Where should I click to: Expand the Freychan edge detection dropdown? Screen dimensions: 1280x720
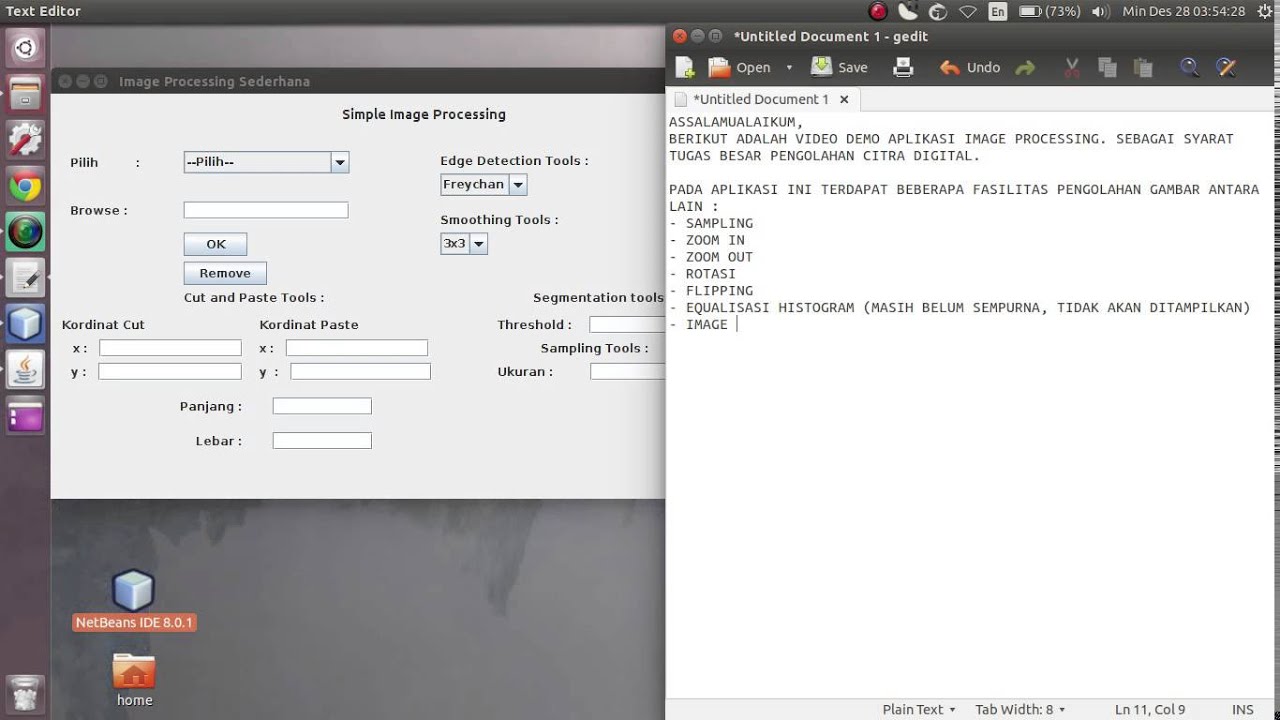(517, 184)
